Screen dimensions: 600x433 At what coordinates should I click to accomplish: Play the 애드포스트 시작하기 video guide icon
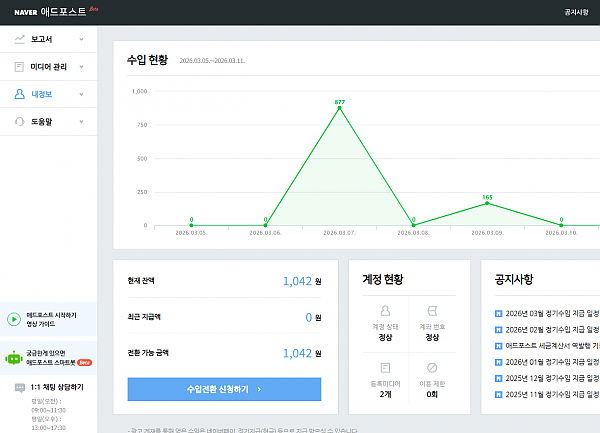13,319
